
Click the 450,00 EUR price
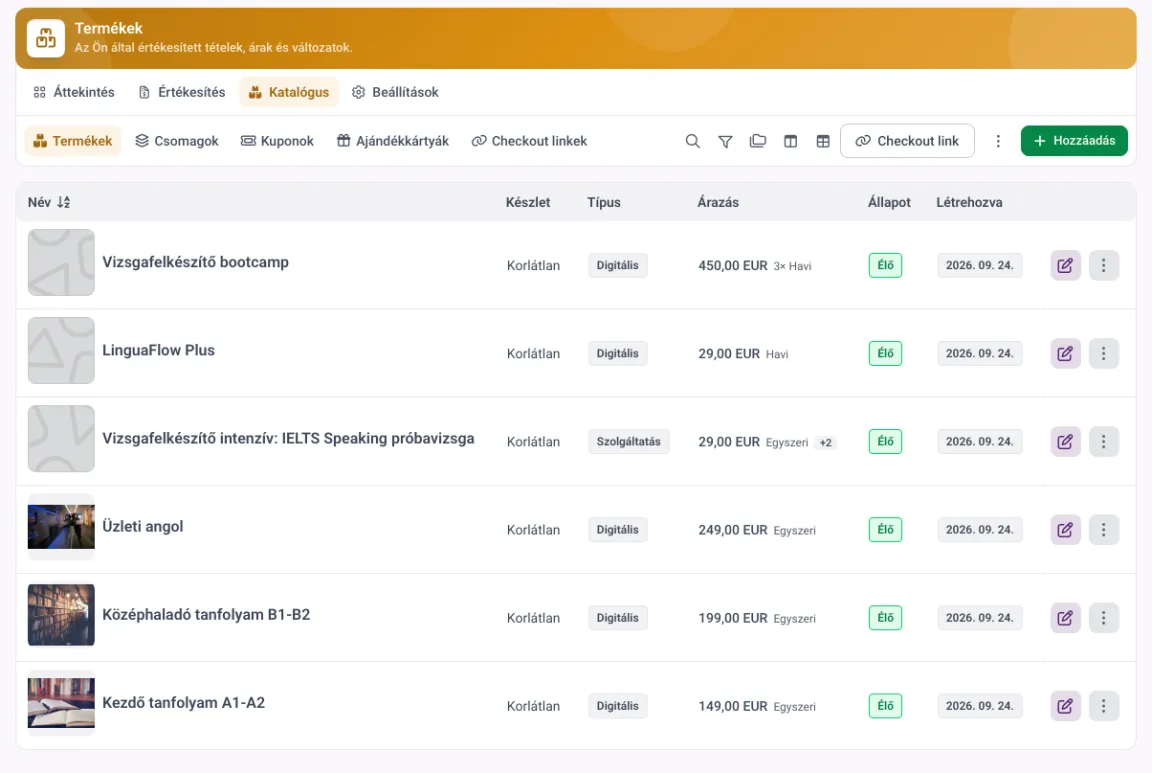[732, 266]
